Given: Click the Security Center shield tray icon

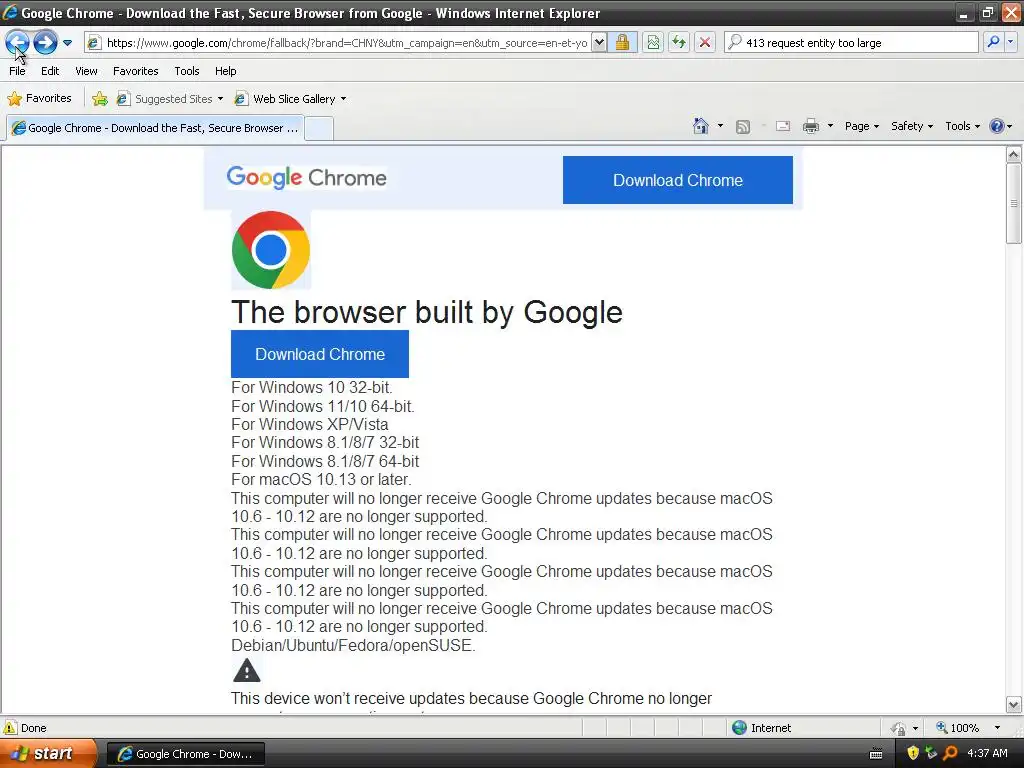Looking at the screenshot, I should (x=913, y=753).
